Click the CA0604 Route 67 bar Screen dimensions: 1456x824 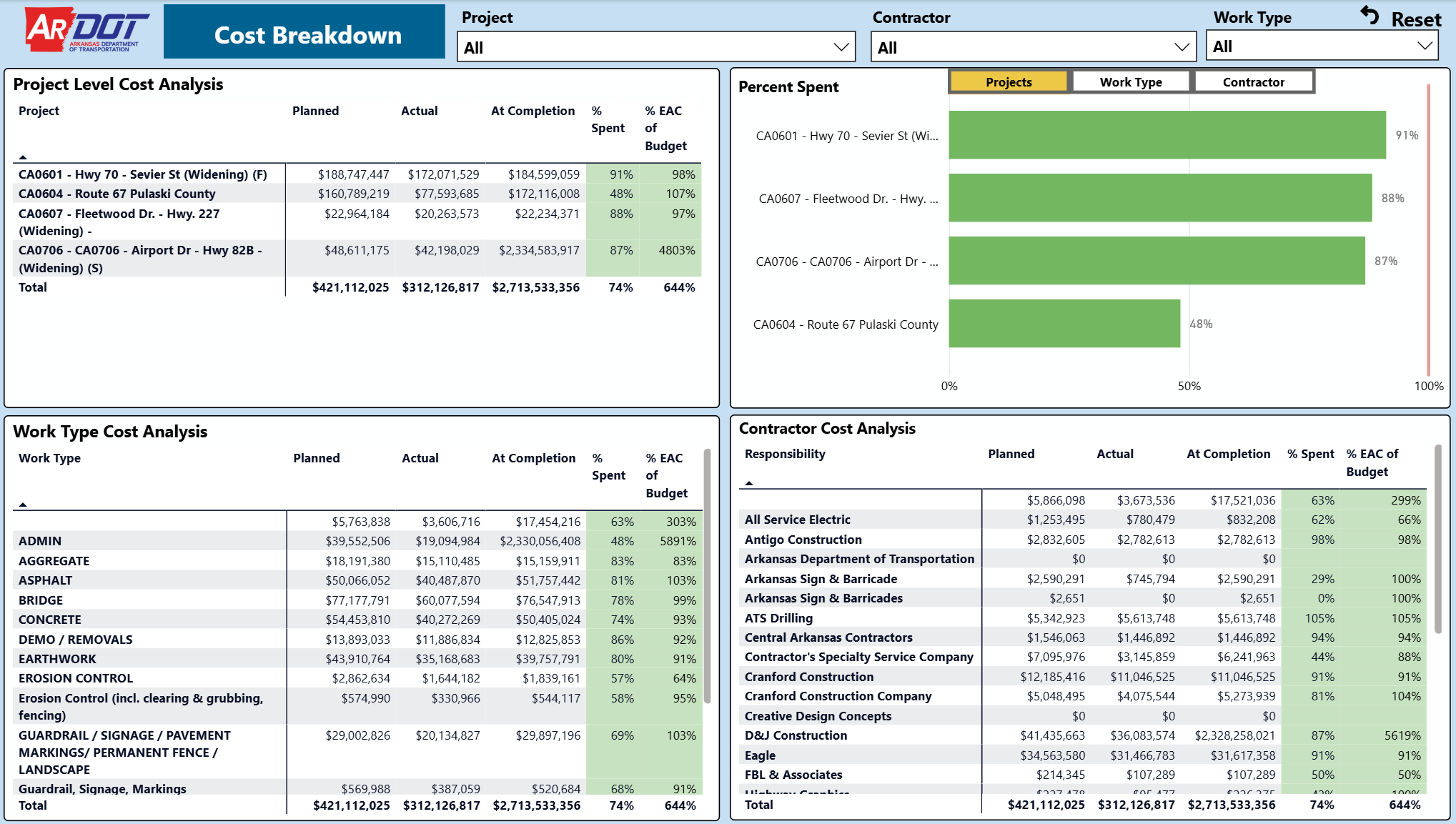click(x=1064, y=324)
